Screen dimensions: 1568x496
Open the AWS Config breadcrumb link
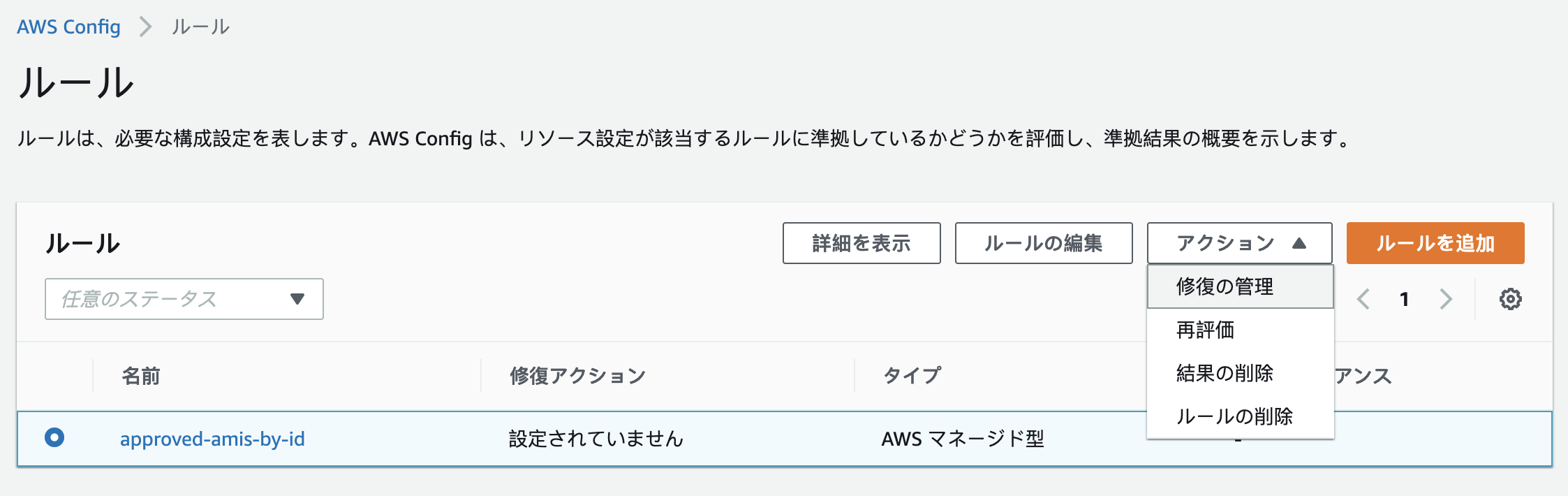click(x=68, y=27)
